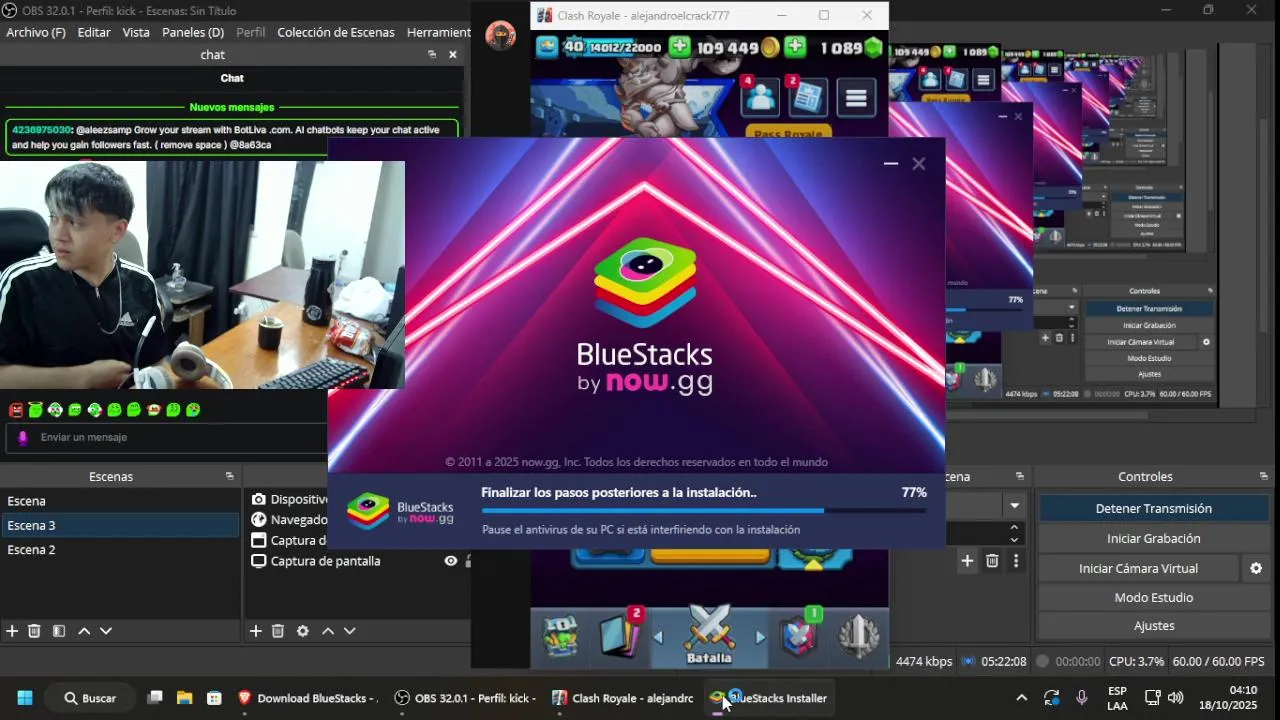Open scene filters icon in Escenas panel
This screenshot has width=1280, height=720.
(x=59, y=631)
